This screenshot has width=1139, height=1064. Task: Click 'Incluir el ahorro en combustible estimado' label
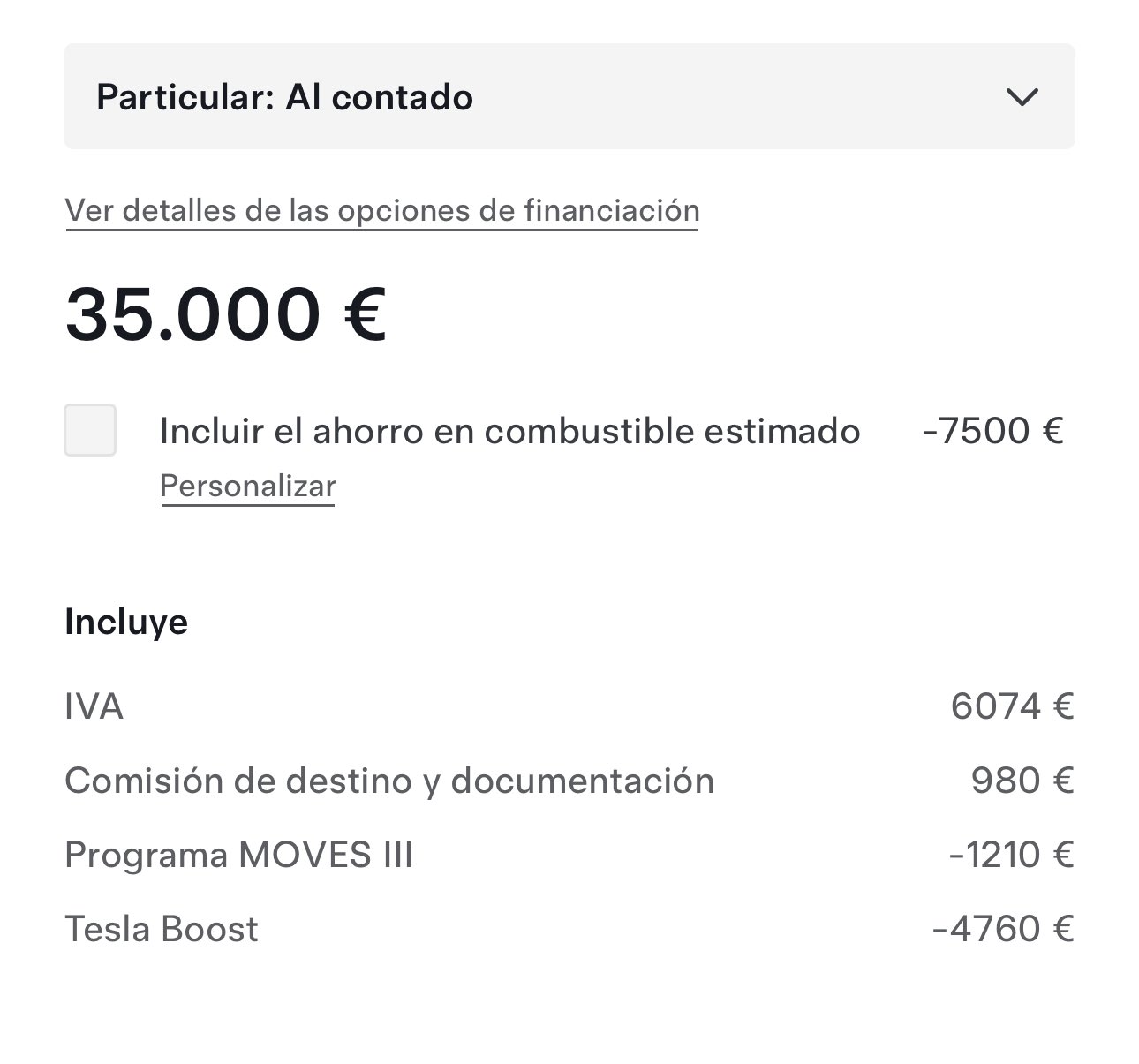point(509,431)
